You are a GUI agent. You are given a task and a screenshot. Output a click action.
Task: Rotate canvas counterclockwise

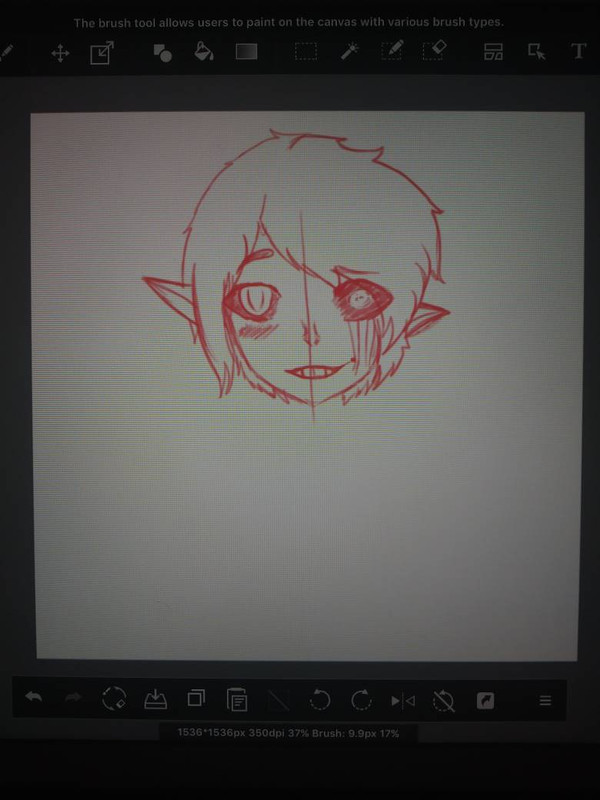click(x=320, y=699)
